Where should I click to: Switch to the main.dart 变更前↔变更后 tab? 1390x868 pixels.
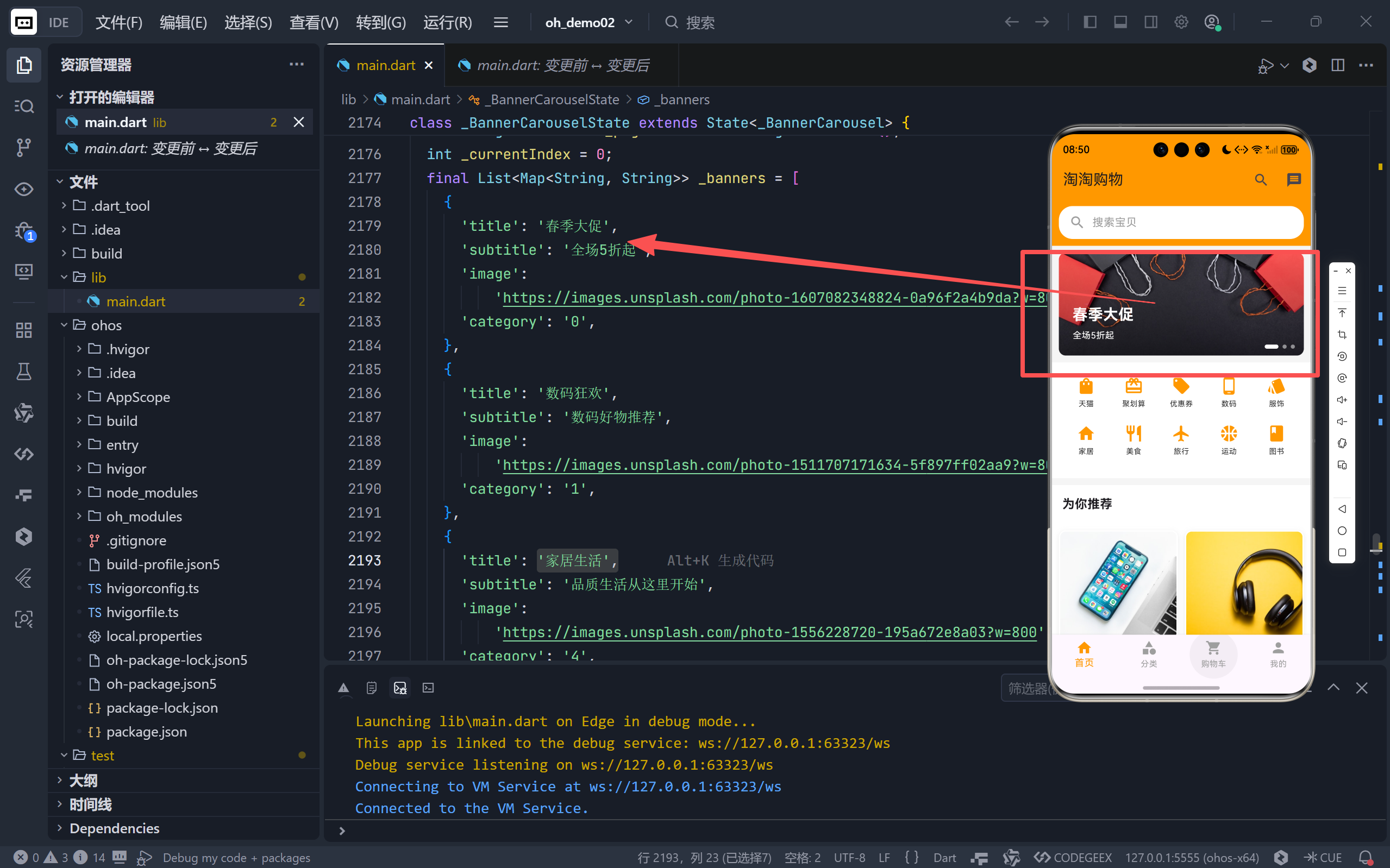point(562,65)
